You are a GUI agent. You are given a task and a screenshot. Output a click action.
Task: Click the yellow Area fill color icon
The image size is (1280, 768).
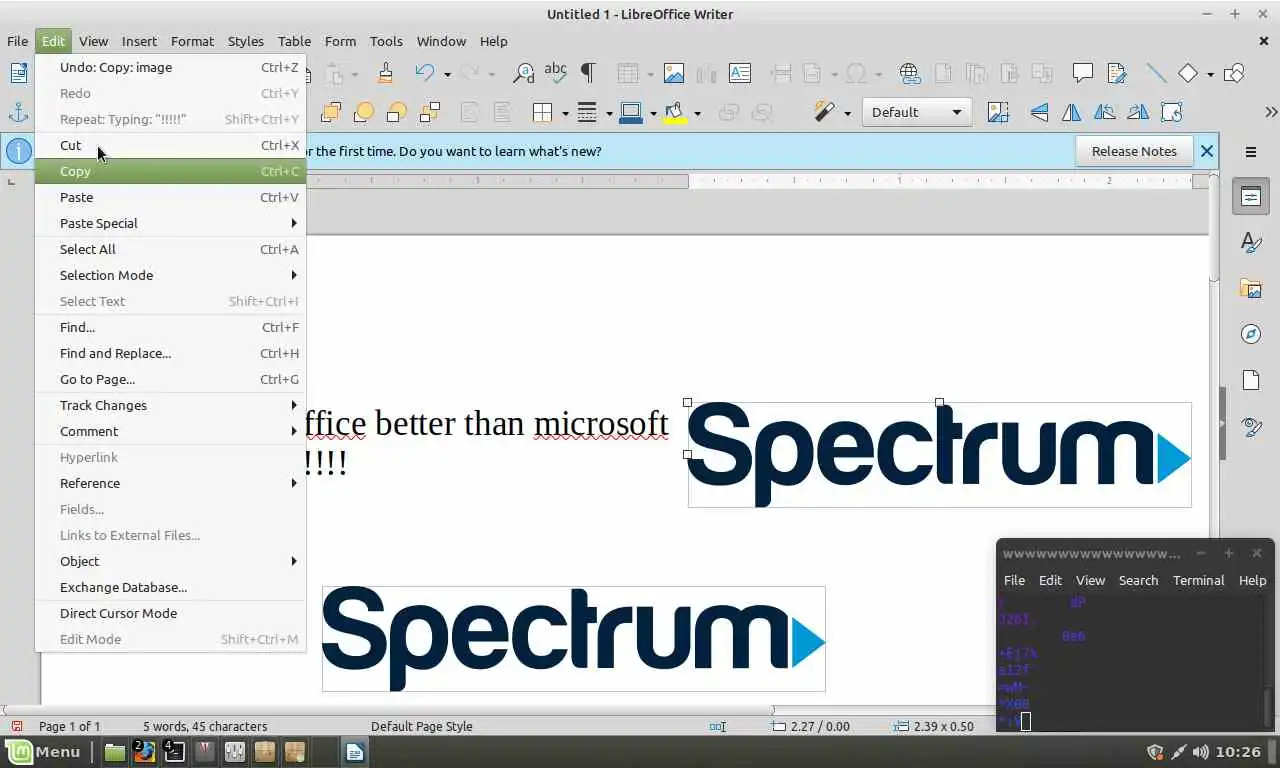click(x=676, y=112)
